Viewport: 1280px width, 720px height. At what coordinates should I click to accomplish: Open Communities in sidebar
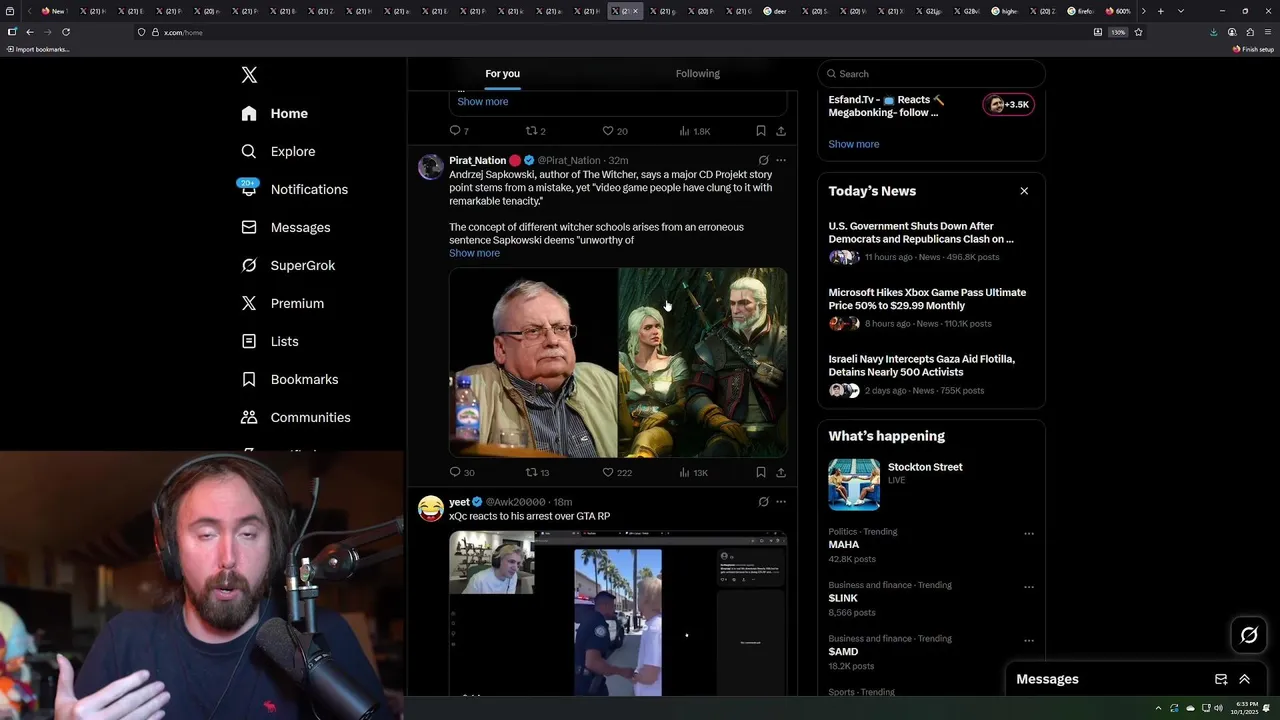click(x=296, y=418)
